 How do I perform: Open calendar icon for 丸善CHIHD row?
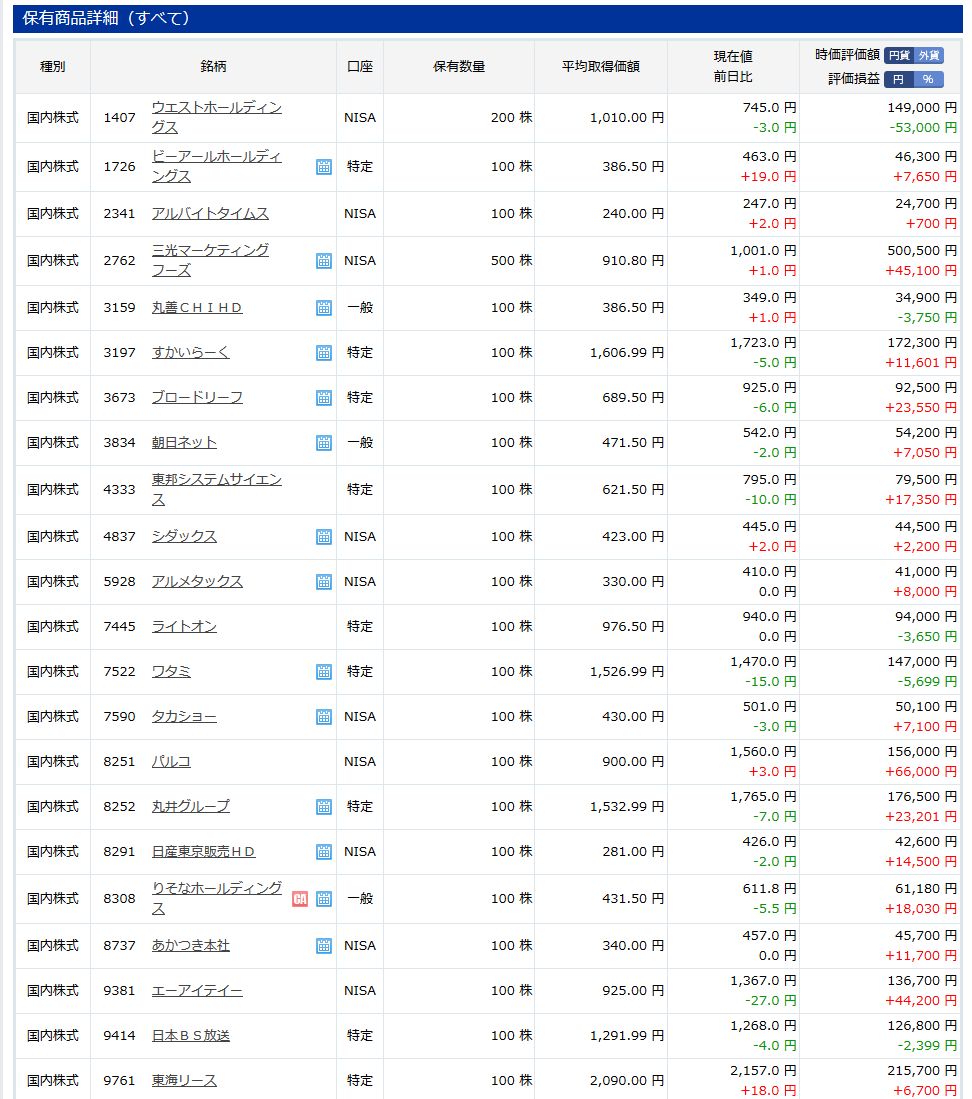click(x=324, y=308)
